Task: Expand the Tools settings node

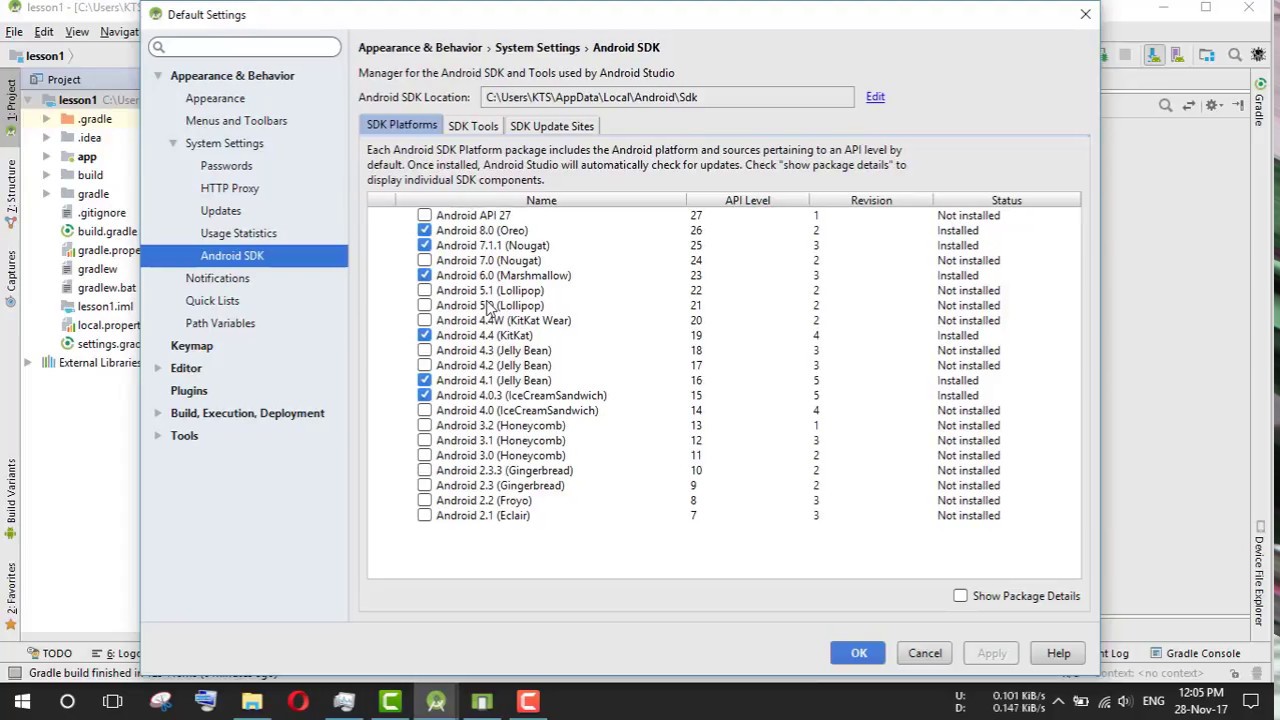Action: coord(157,436)
